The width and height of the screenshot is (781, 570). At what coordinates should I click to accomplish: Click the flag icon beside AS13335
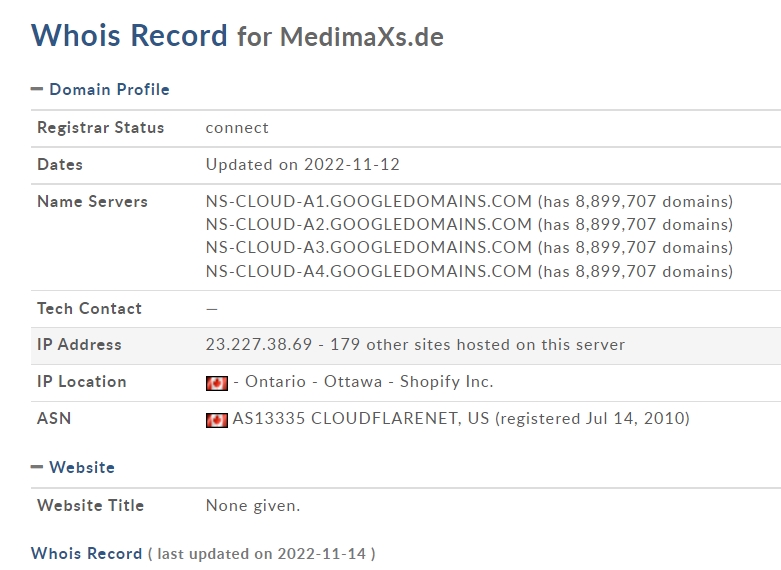click(x=217, y=420)
